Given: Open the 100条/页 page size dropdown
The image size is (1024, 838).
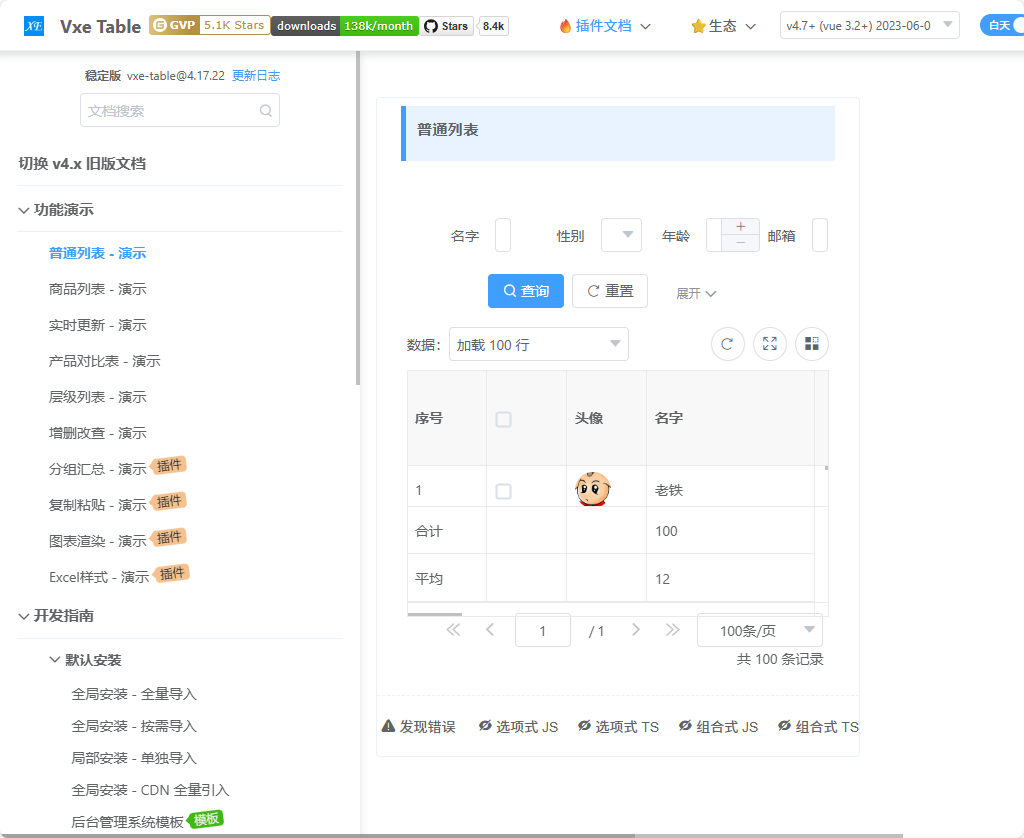Looking at the screenshot, I should point(759,631).
